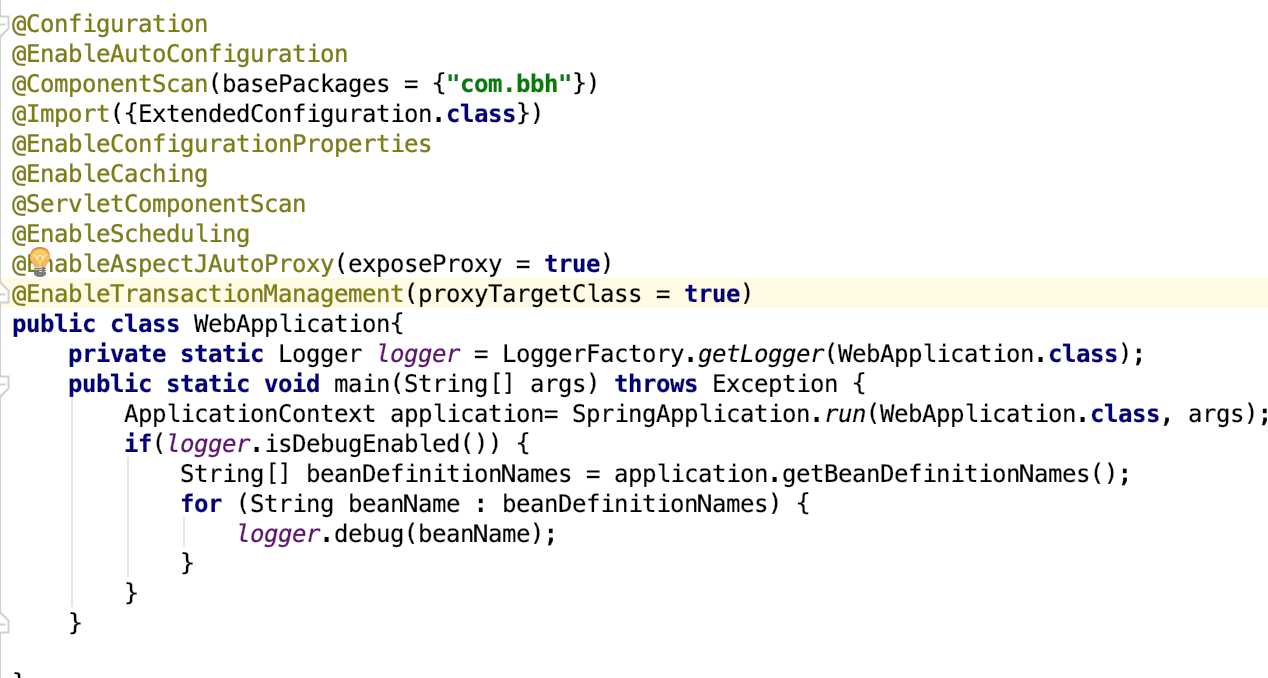This screenshot has height=678, width=1268.
Task: Click the main method name
Action: click(x=362, y=384)
